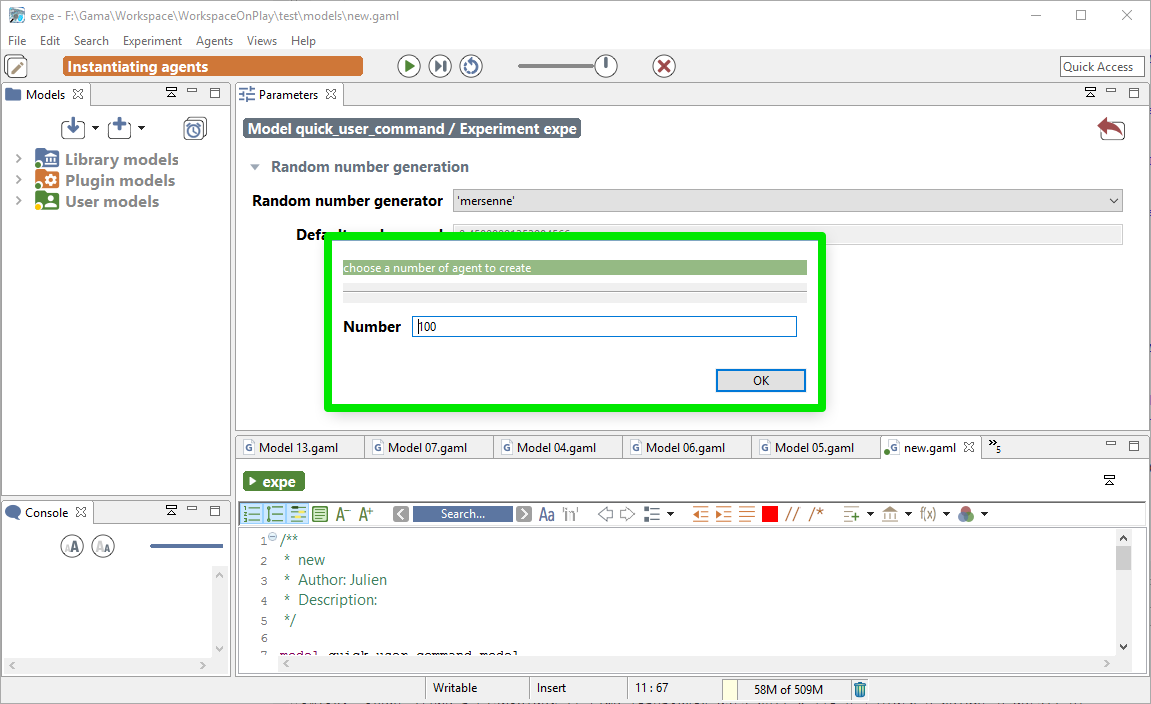Screen dimensions: 1151x704
Task: Expand Plugin models tree node
Action: point(18,180)
